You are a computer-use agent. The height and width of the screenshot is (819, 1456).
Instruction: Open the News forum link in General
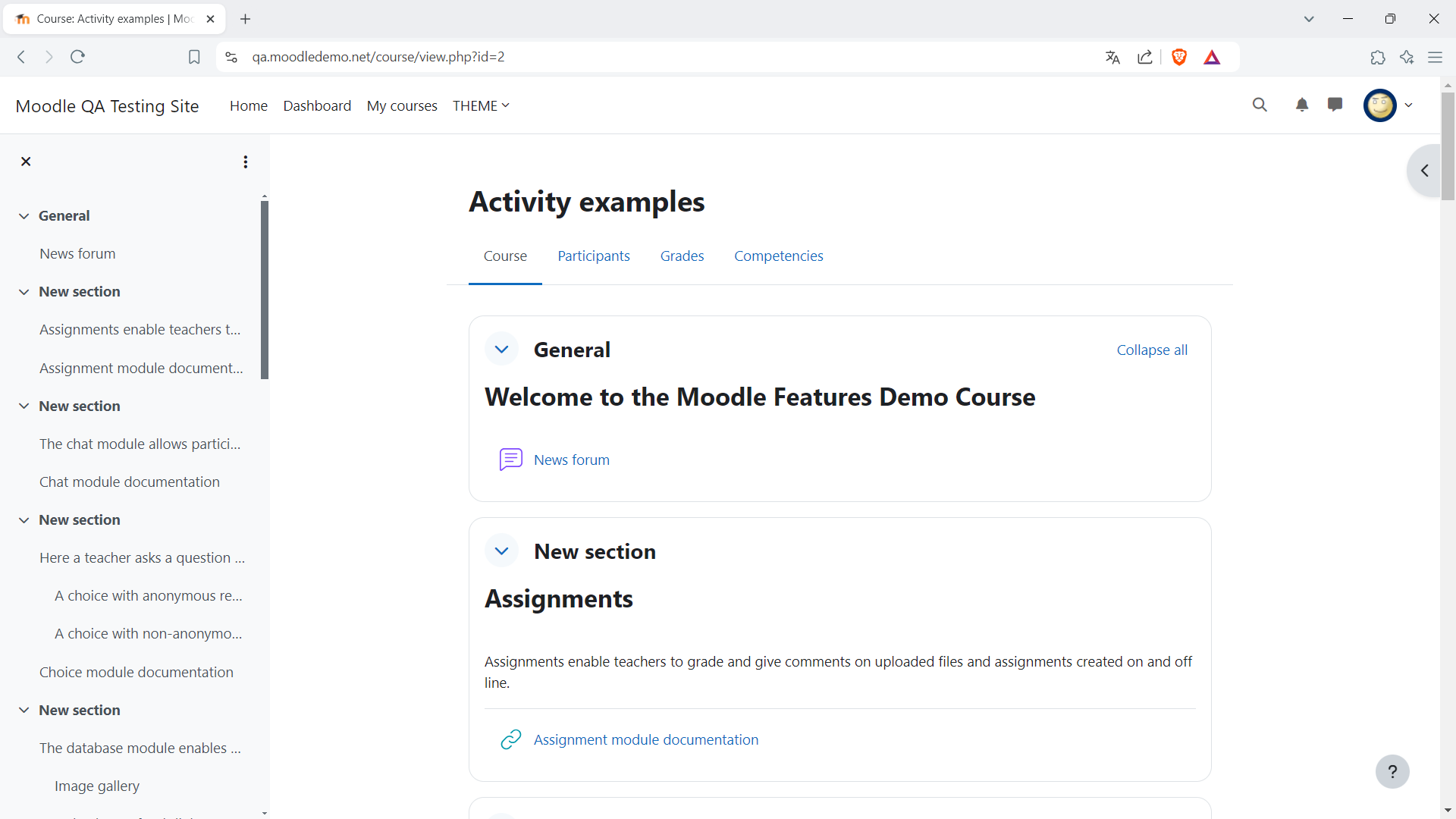click(572, 460)
